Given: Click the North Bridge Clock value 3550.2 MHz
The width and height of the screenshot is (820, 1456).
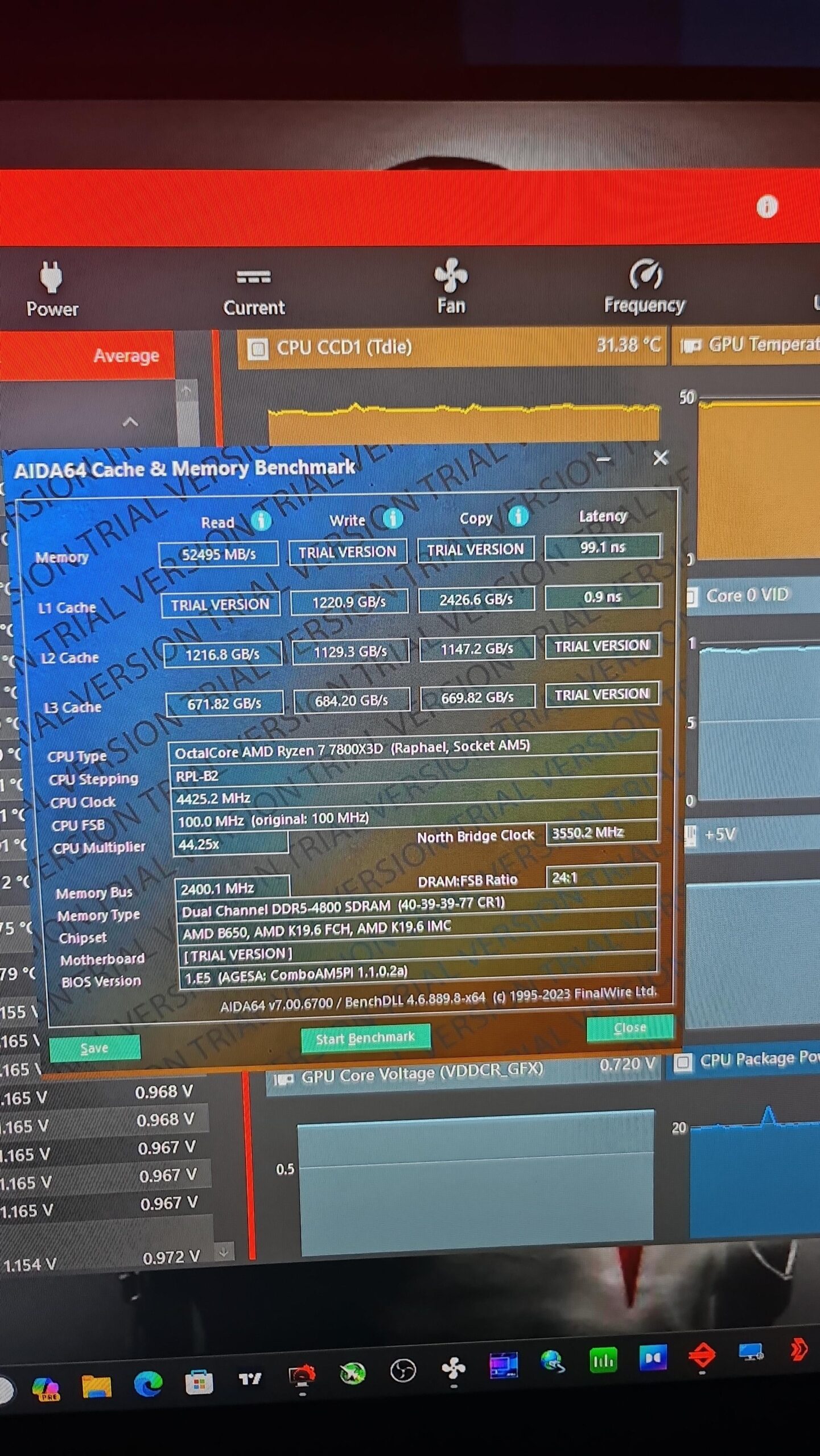Looking at the screenshot, I should tap(601, 833).
